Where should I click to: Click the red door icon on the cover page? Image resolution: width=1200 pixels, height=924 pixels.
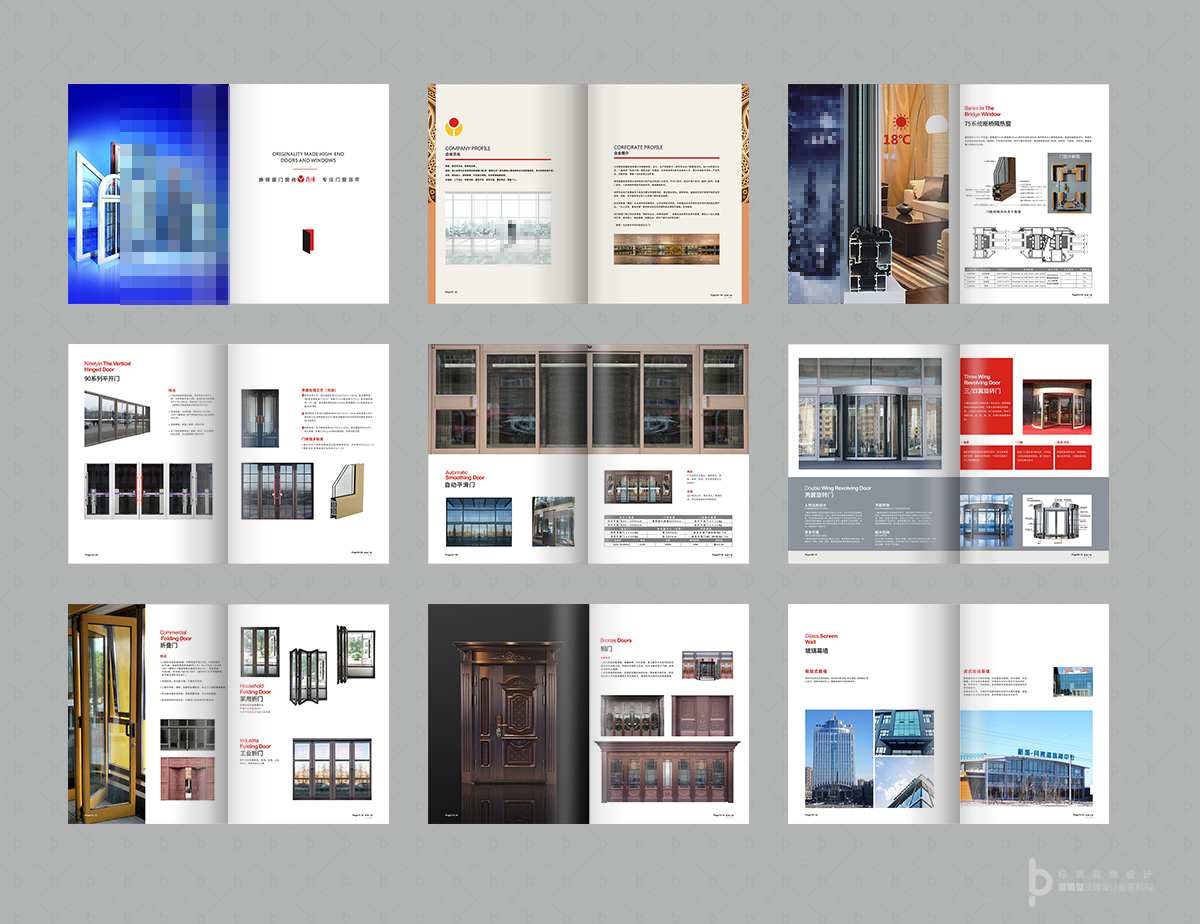click(x=308, y=242)
